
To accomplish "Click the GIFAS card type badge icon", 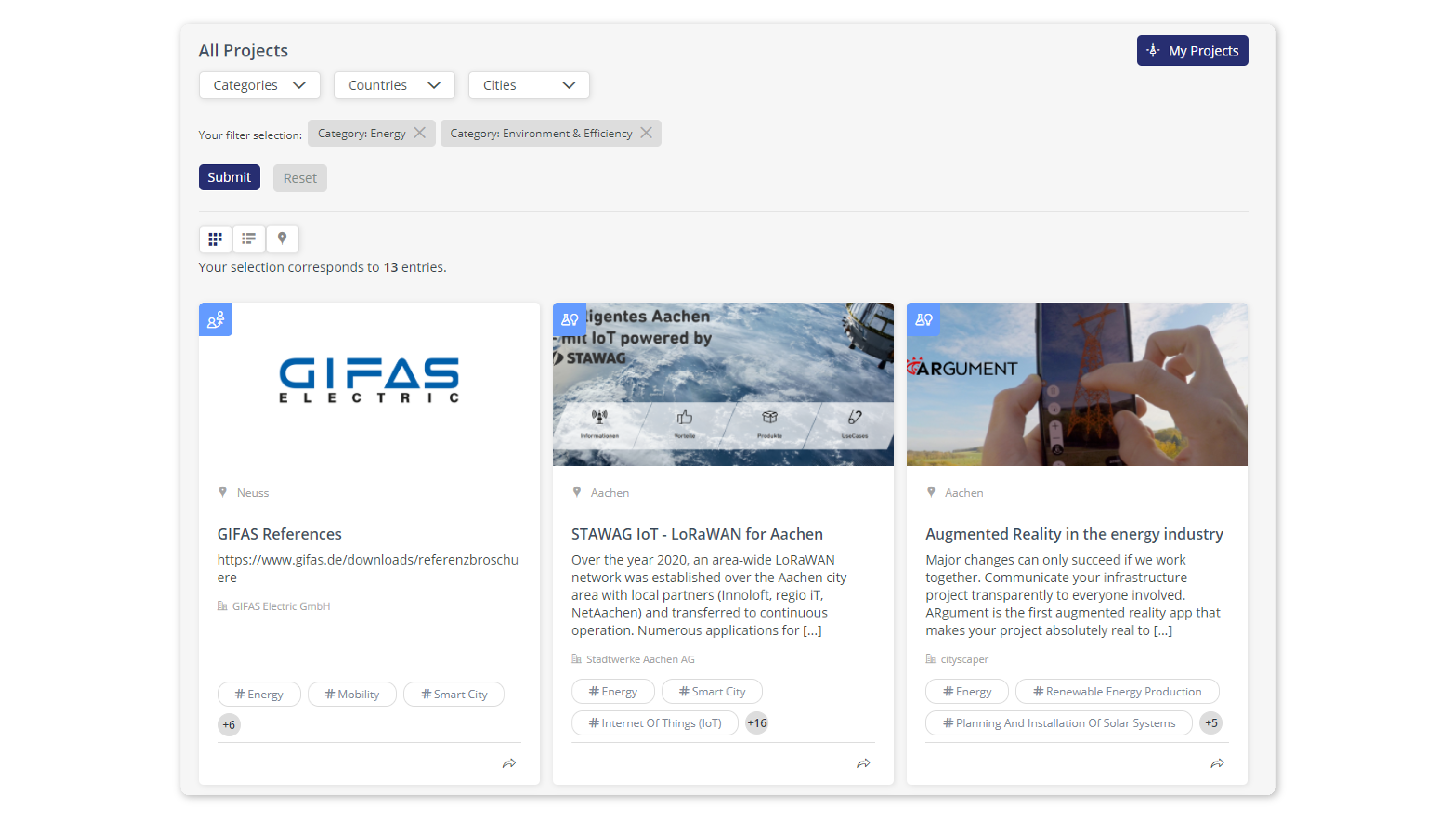I will [x=215, y=319].
